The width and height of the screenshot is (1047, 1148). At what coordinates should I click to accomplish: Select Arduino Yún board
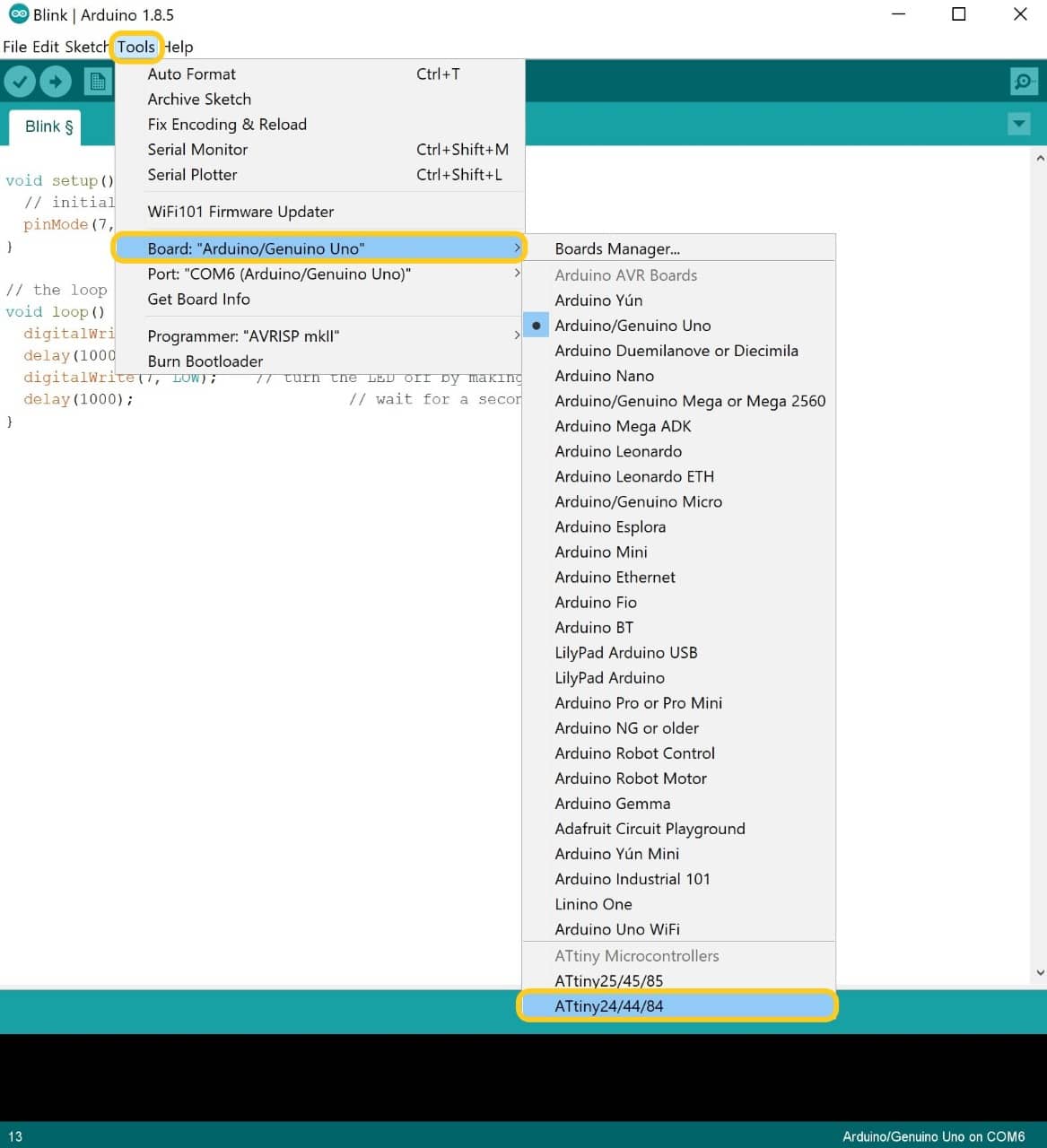click(x=678, y=300)
